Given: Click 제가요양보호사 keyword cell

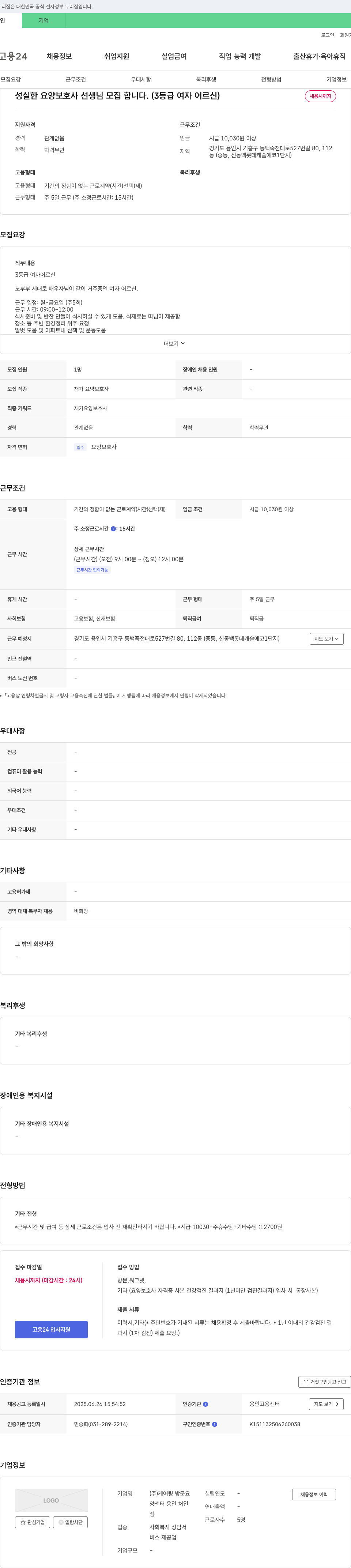Looking at the screenshot, I should pos(90,408).
